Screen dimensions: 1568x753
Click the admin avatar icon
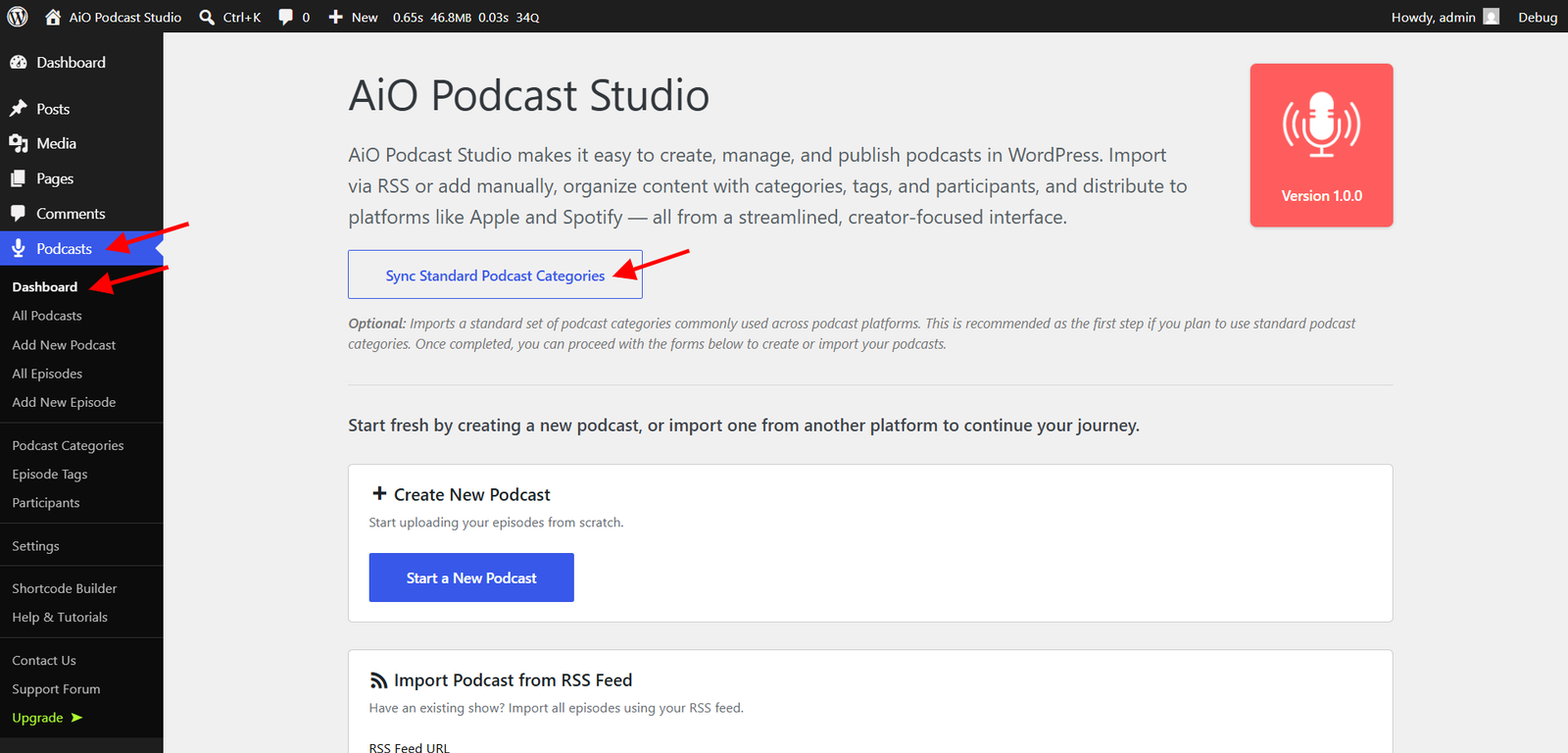click(1492, 17)
